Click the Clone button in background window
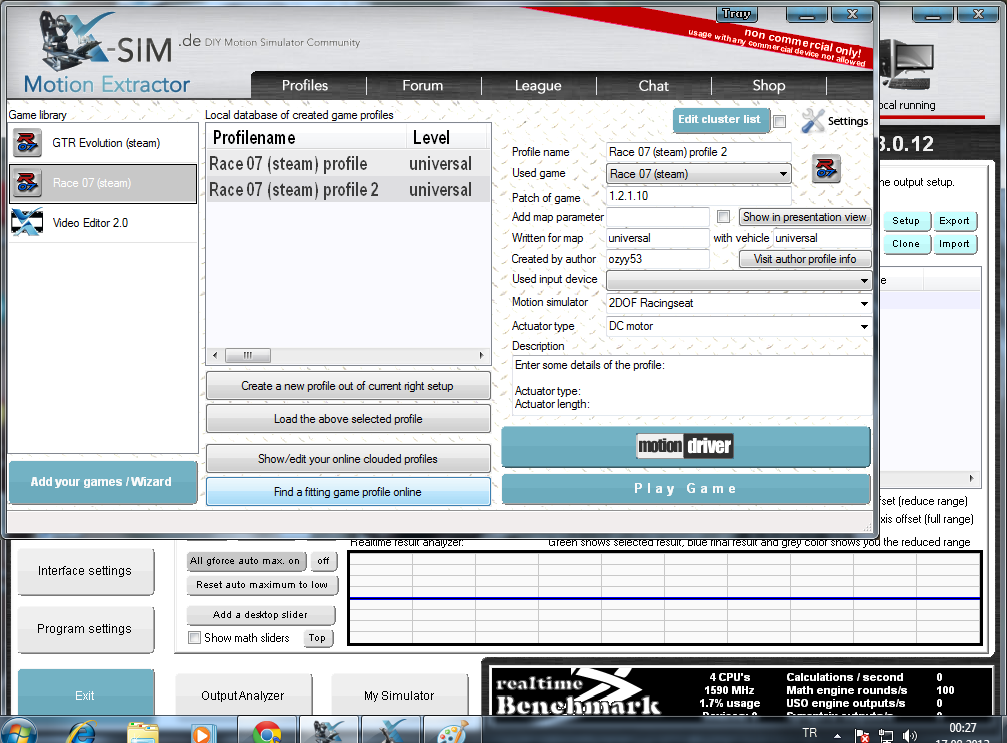 [x=906, y=244]
